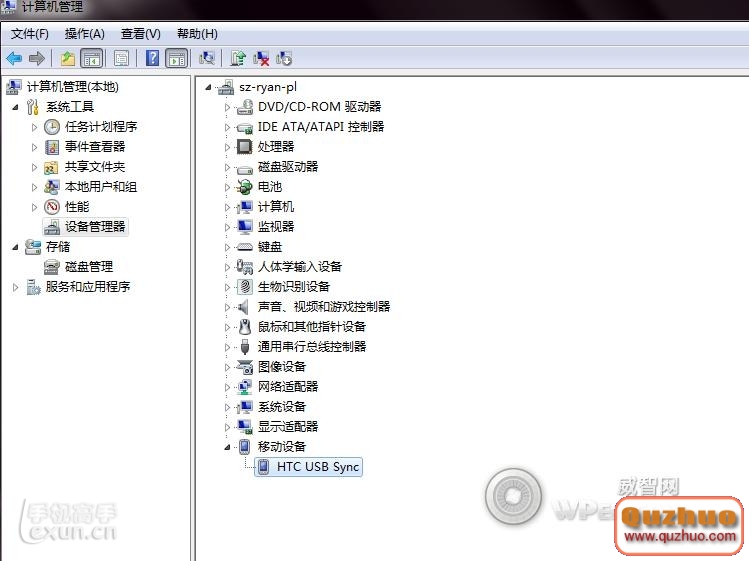Select the 电池 text label

click(x=270, y=187)
